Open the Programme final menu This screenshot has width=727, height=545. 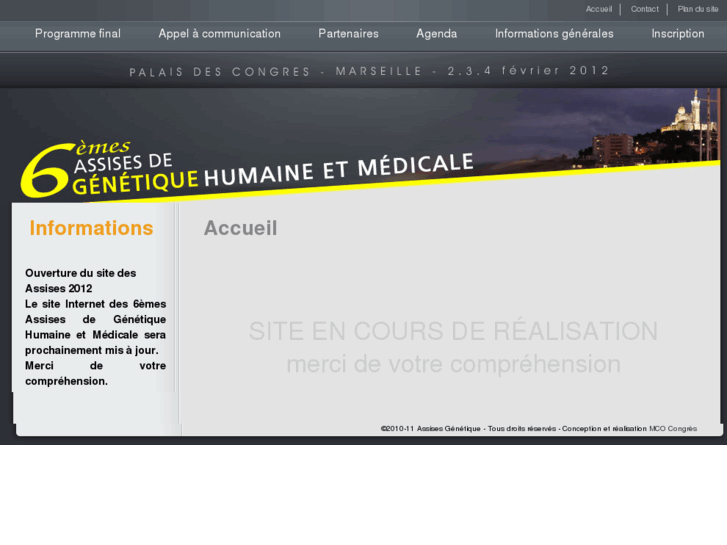(78, 34)
